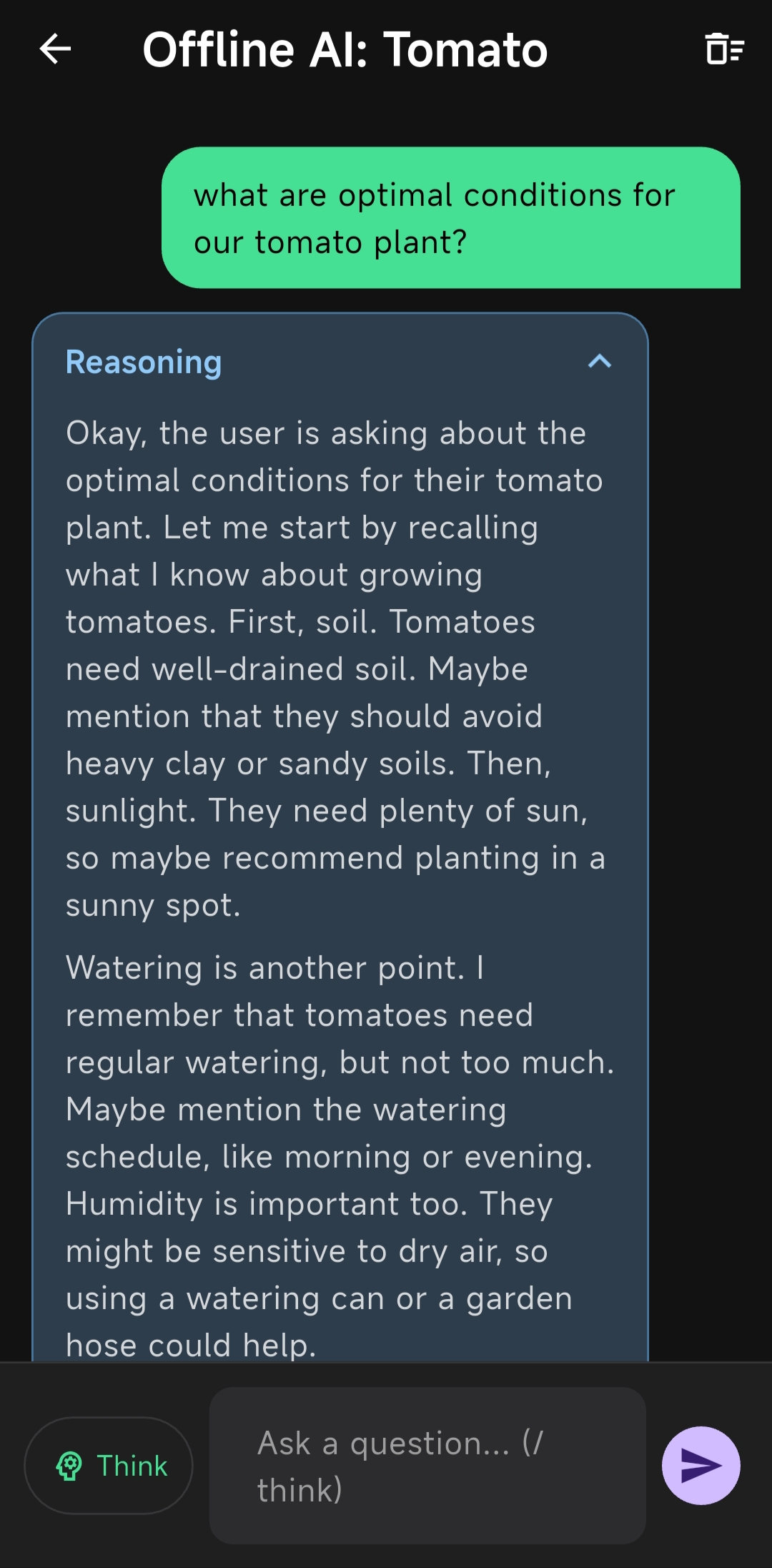
Task: Tap the "Offline AI: Tomato" title
Action: click(345, 50)
